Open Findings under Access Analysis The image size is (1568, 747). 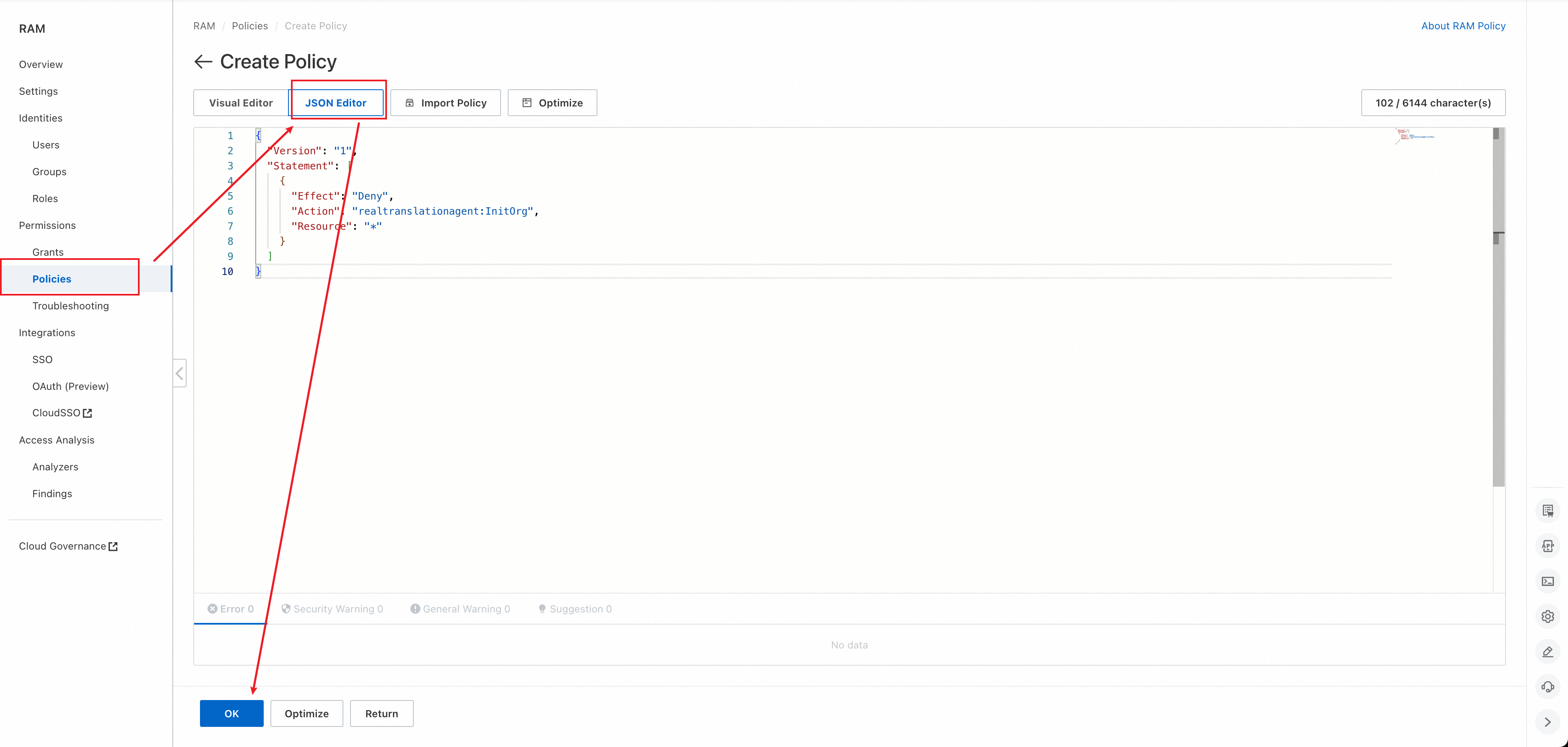(52, 494)
